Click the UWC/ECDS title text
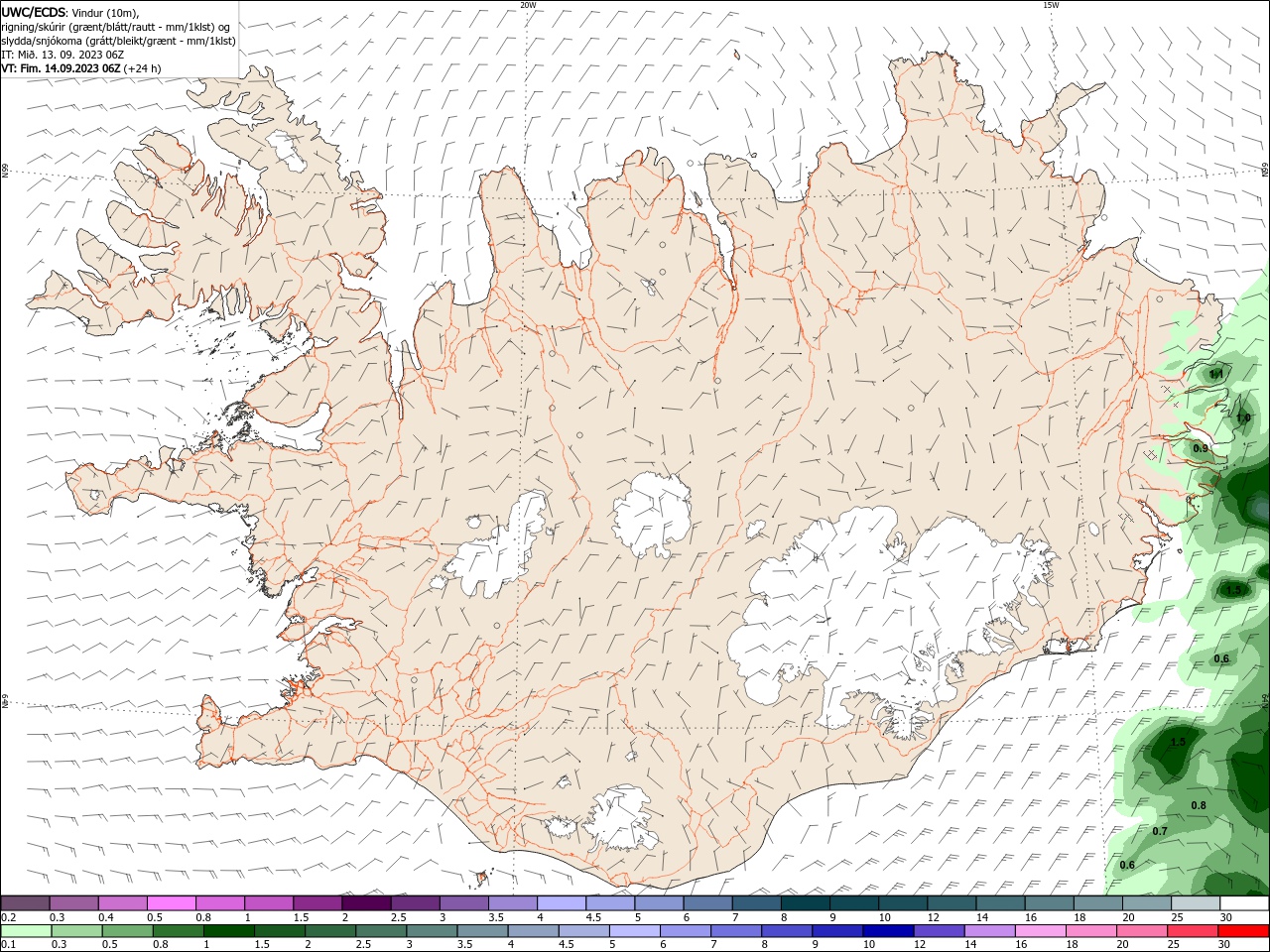Image resolution: width=1270 pixels, height=952 pixels. pyautogui.click(x=33, y=12)
